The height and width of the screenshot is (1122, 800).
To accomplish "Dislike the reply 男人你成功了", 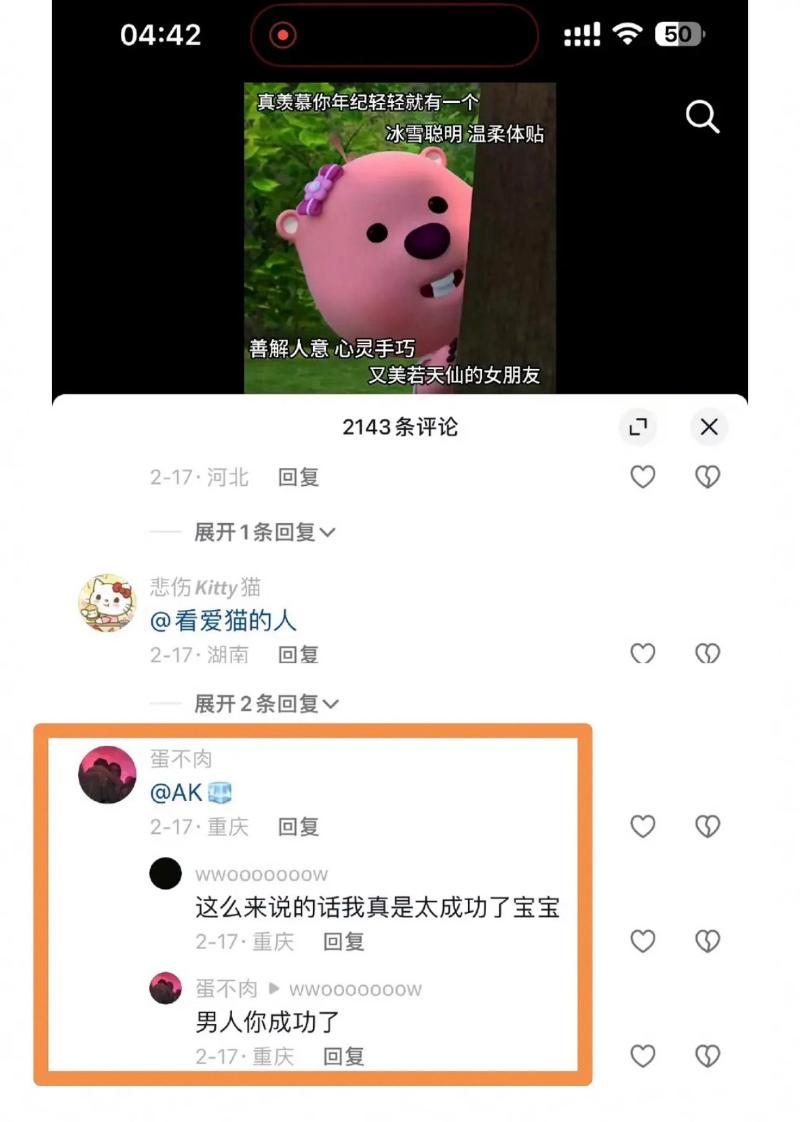I will tap(708, 1055).
